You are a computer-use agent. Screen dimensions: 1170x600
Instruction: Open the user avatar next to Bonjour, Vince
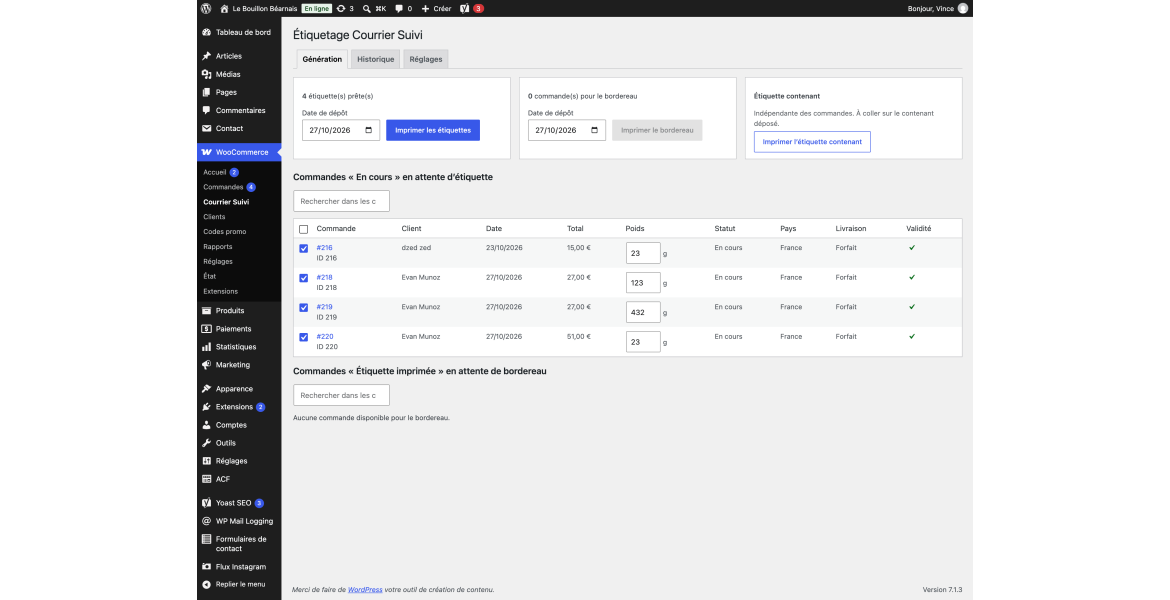pyautogui.click(x=963, y=8)
